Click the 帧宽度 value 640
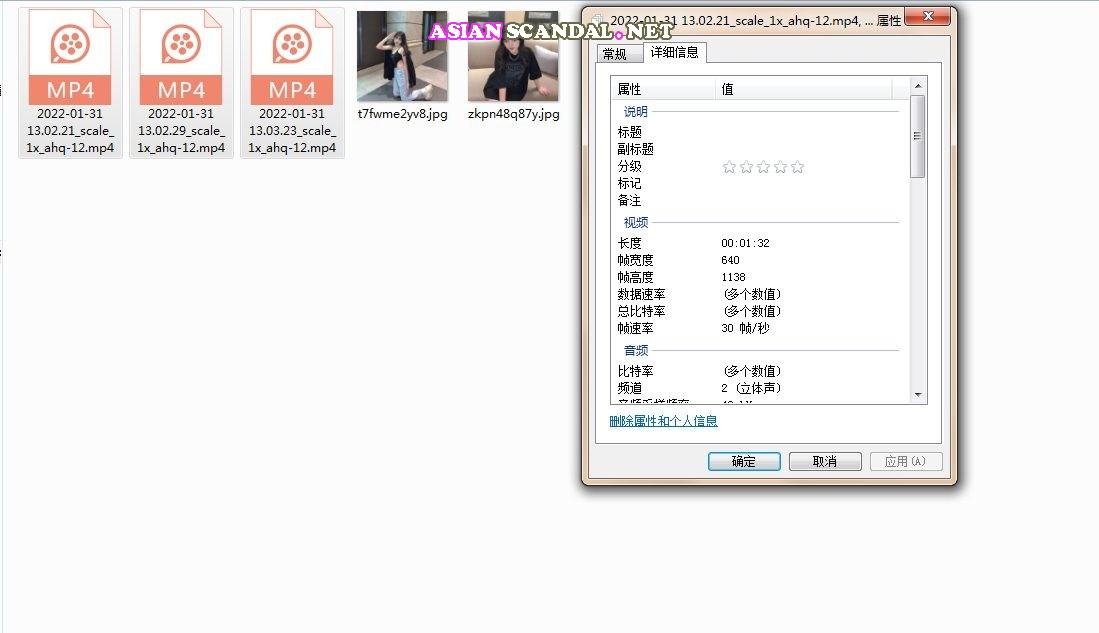This screenshot has height=633, width=1099. point(730,260)
